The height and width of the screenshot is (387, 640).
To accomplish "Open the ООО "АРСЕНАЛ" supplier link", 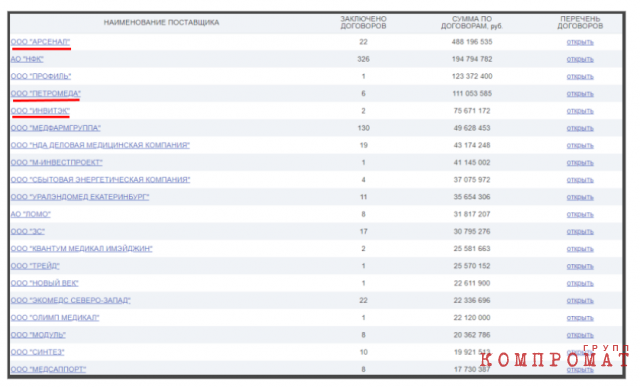I will click(x=40, y=42).
